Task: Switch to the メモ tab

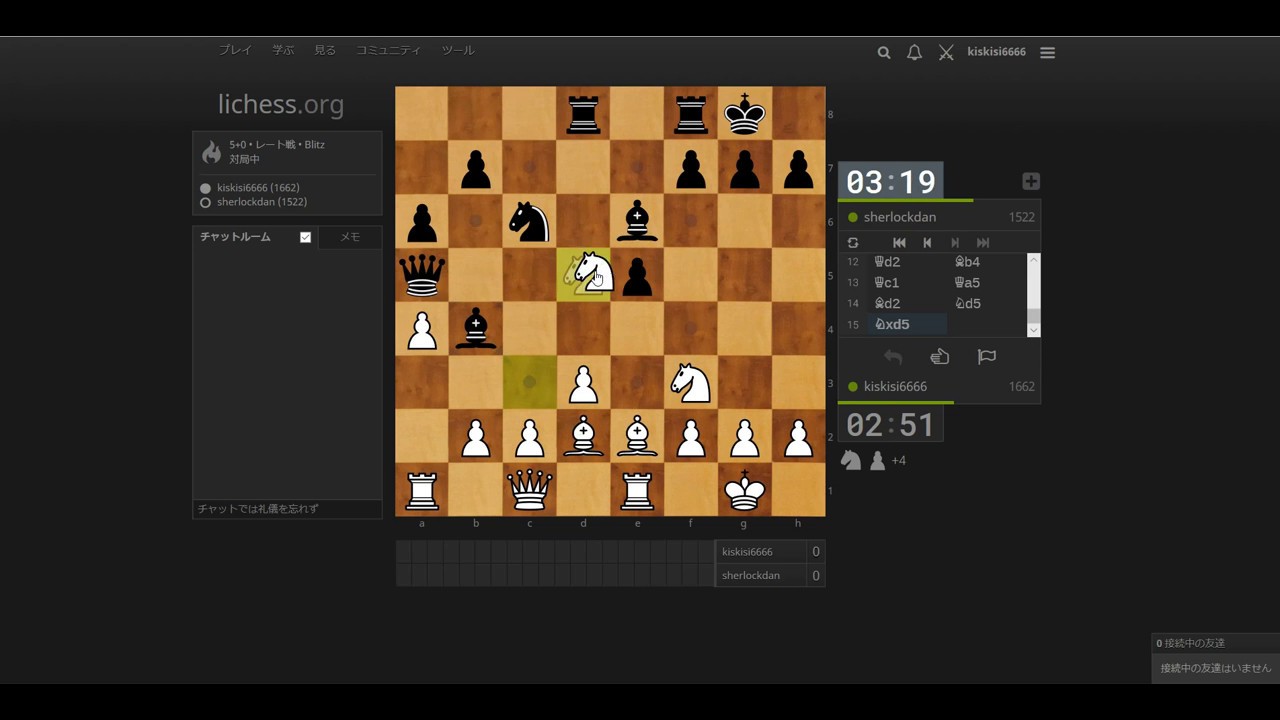Action: coord(350,237)
